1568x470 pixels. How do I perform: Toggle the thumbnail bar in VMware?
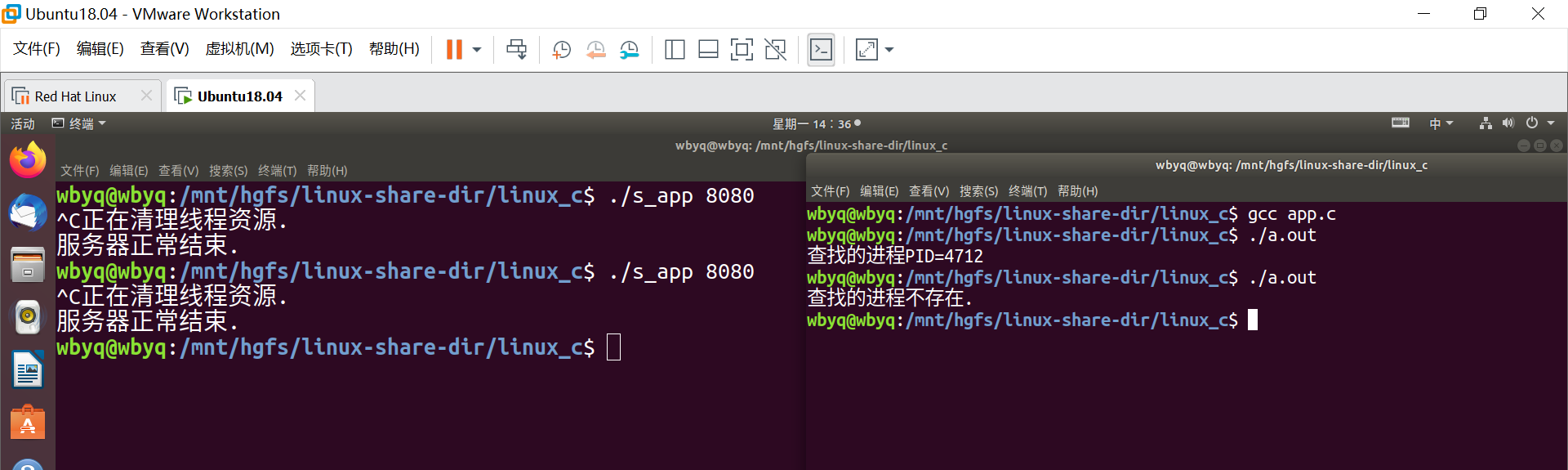coord(708,50)
